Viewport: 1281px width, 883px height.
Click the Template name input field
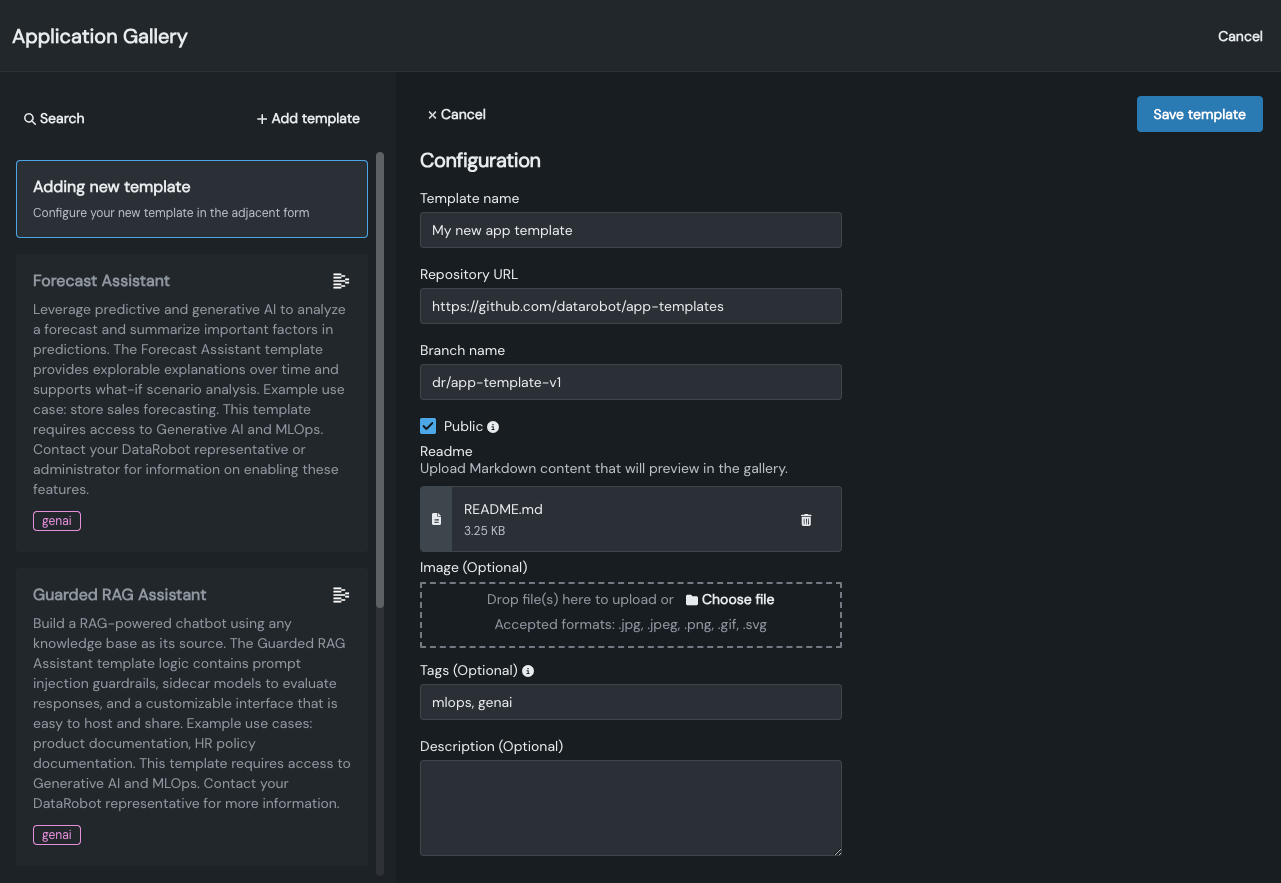coord(630,230)
